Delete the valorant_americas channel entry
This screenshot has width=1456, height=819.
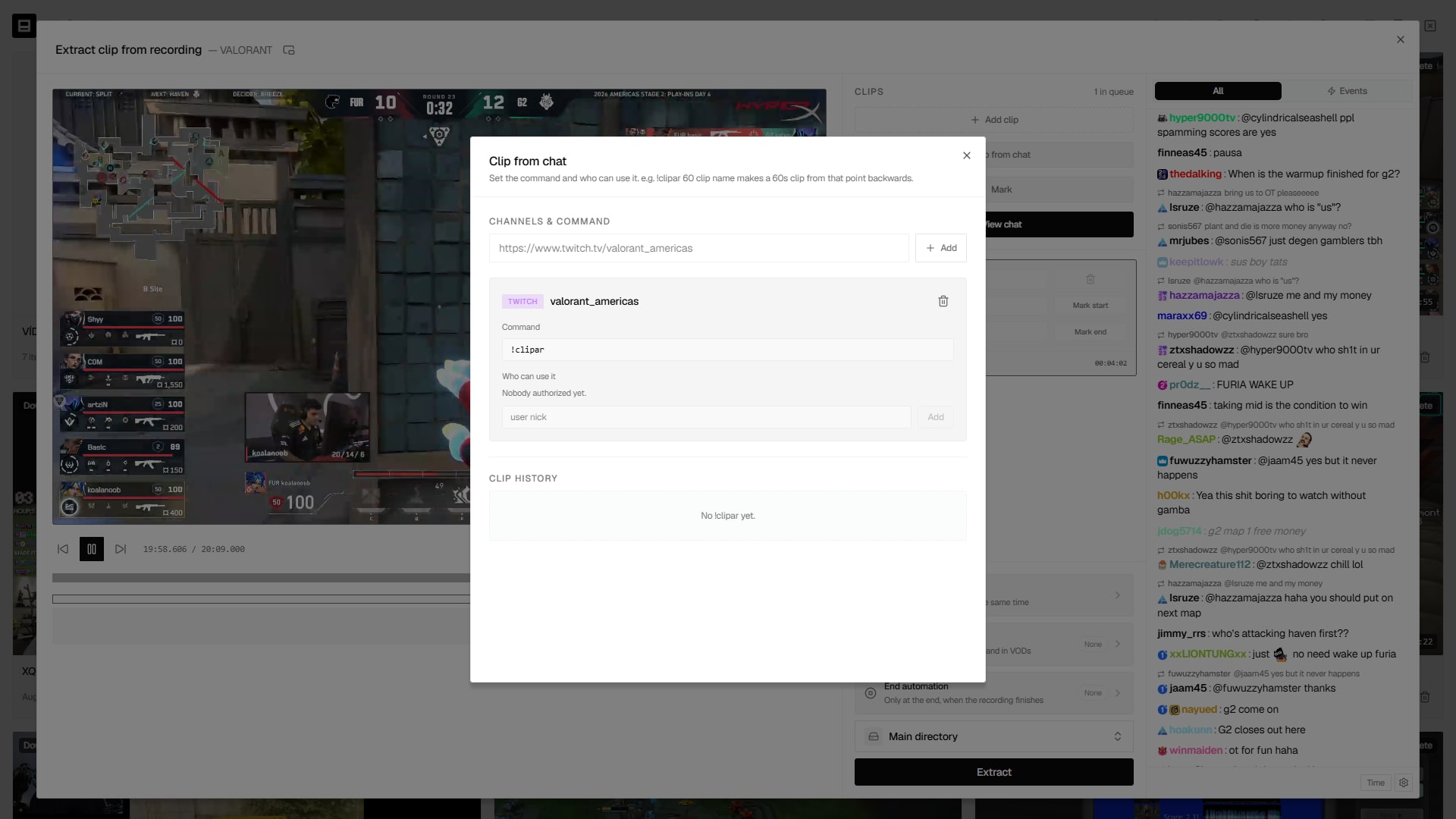point(943,301)
